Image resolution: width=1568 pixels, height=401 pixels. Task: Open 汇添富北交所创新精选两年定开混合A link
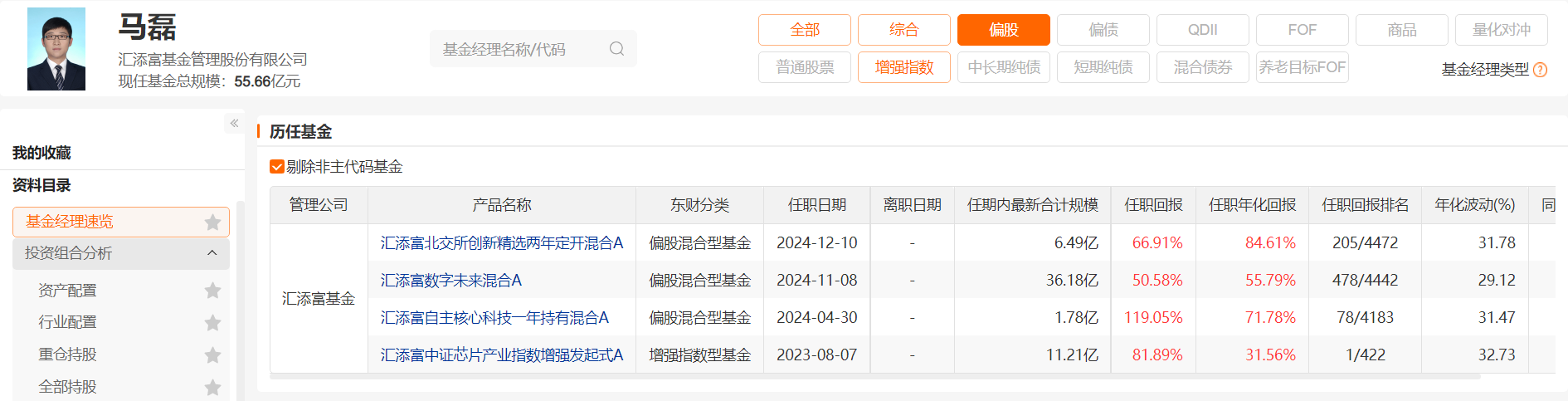[501, 243]
